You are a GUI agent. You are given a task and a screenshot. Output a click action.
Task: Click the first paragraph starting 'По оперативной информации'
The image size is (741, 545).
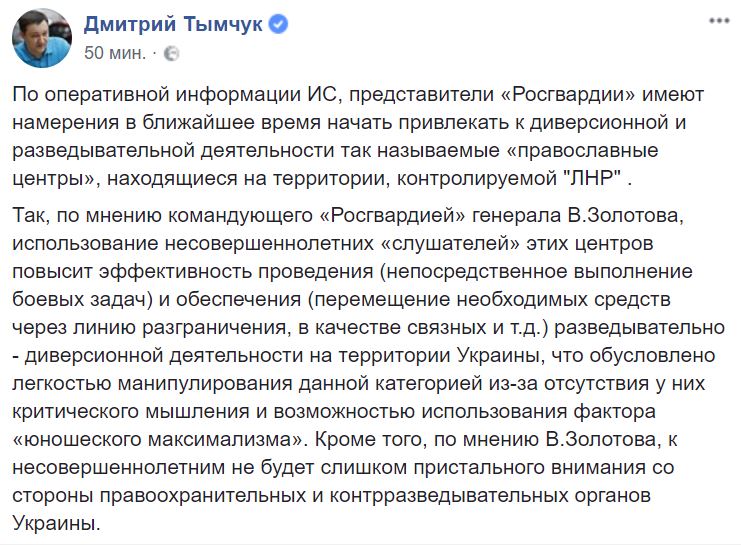[x=358, y=136]
